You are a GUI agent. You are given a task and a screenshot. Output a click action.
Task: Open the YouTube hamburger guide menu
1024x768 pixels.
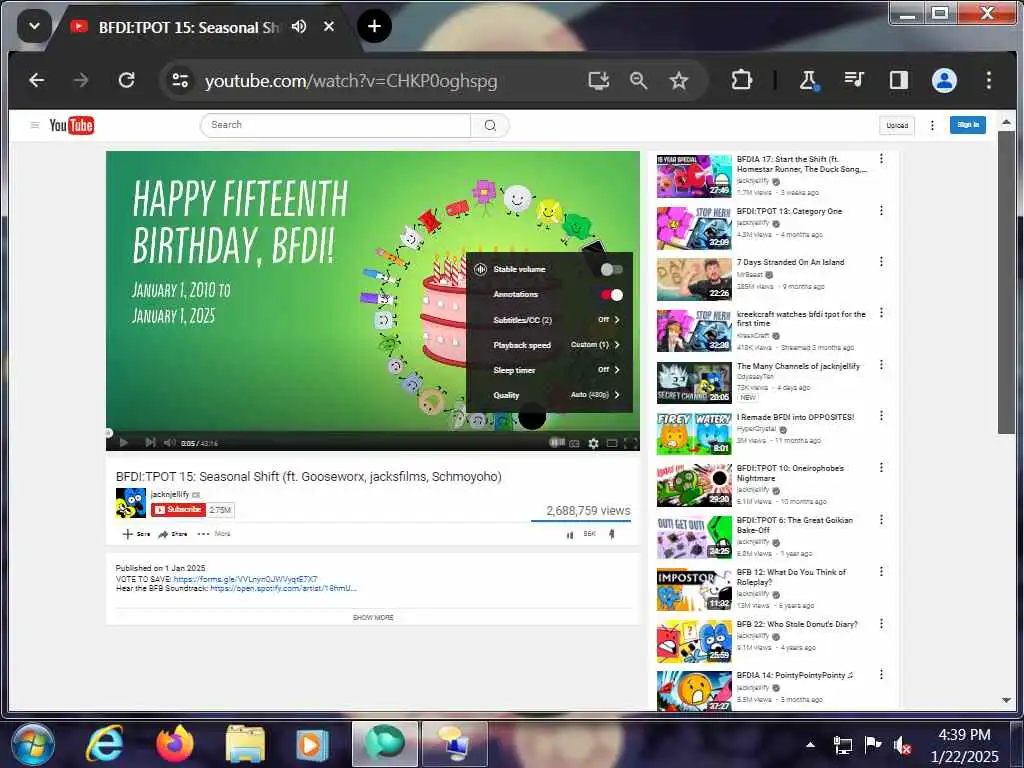[35, 125]
